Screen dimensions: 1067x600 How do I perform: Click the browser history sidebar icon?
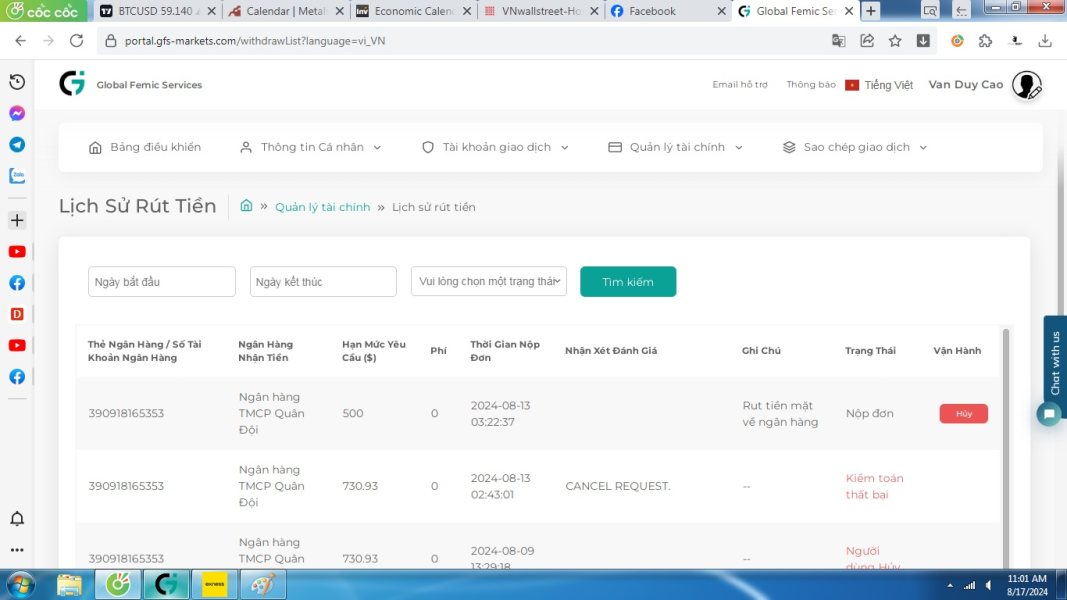coord(17,82)
